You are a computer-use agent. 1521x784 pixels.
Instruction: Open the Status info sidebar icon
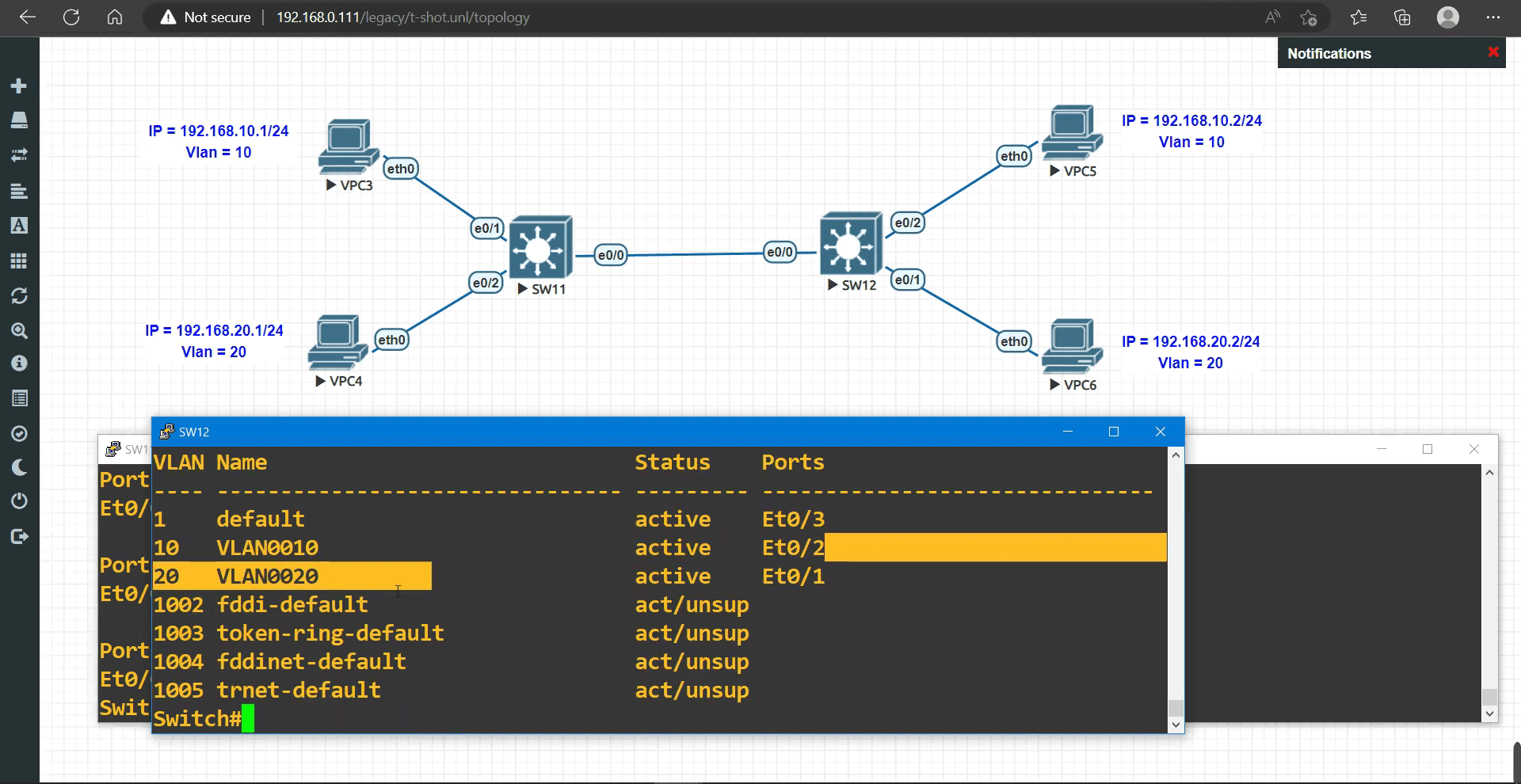coord(19,363)
